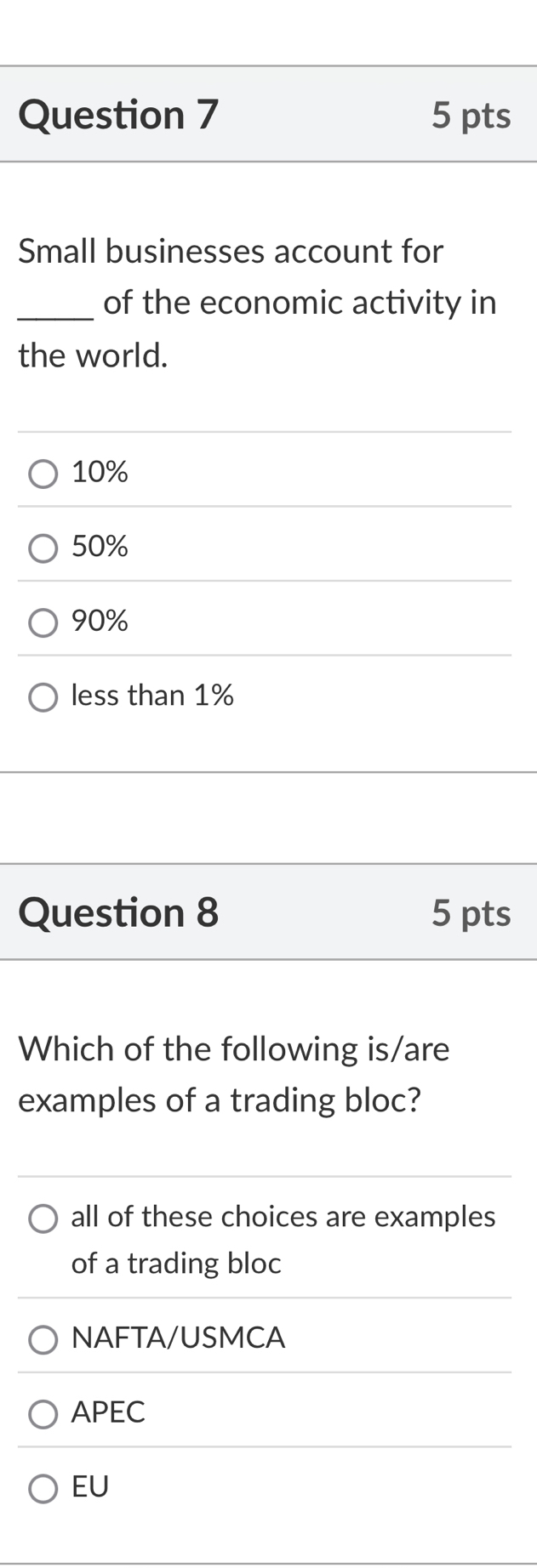Click the "EU" answer label text
537x1568 pixels.
click(90, 1487)
